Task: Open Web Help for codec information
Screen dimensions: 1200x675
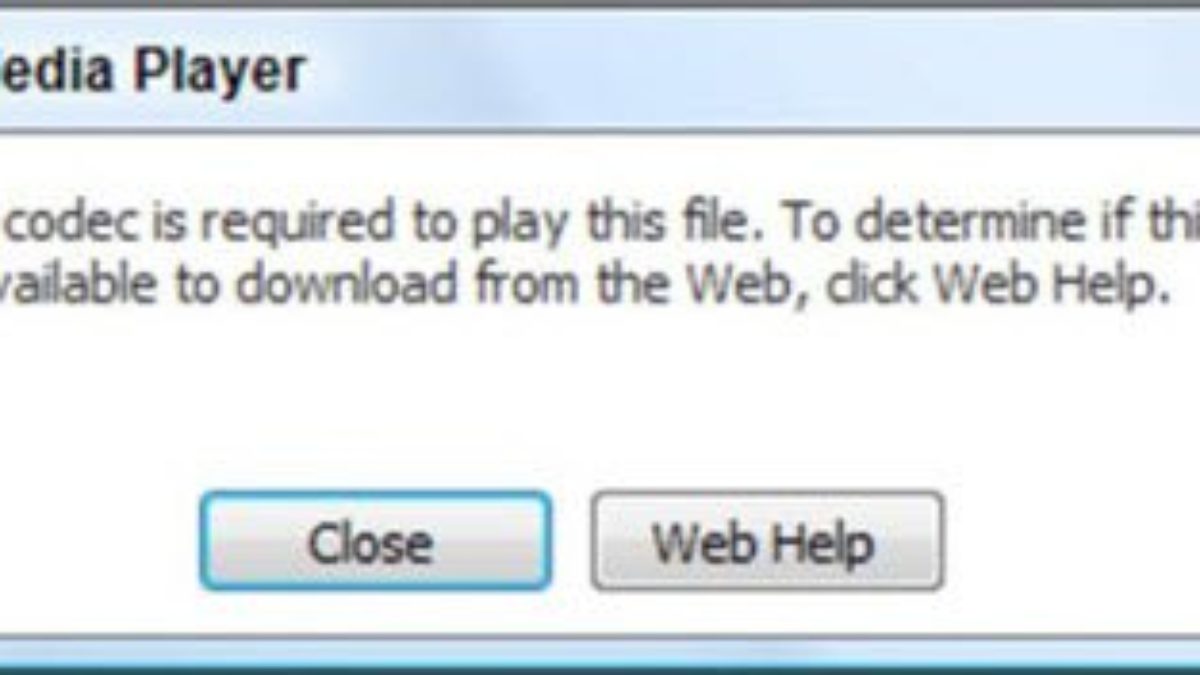Action: point(767,541)
